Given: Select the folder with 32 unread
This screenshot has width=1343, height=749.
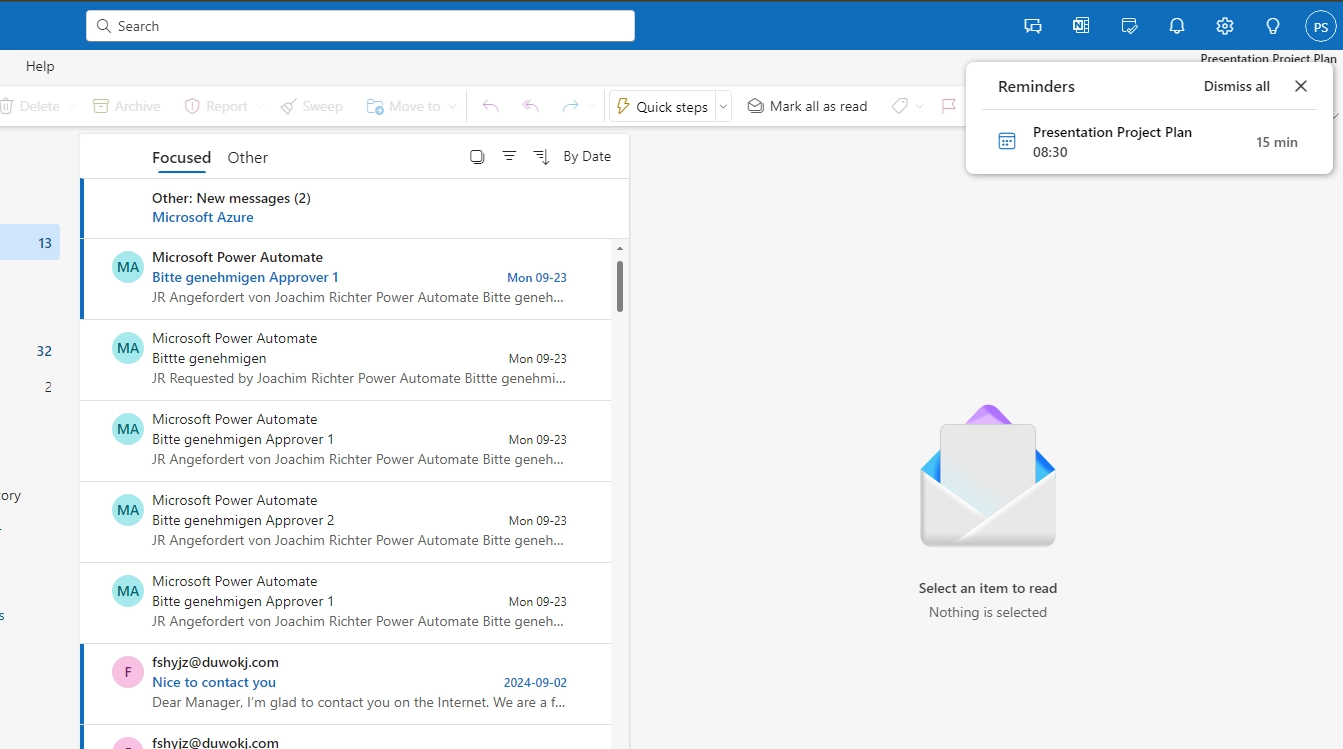Looking at the screenshot, I should coord(30,351).
